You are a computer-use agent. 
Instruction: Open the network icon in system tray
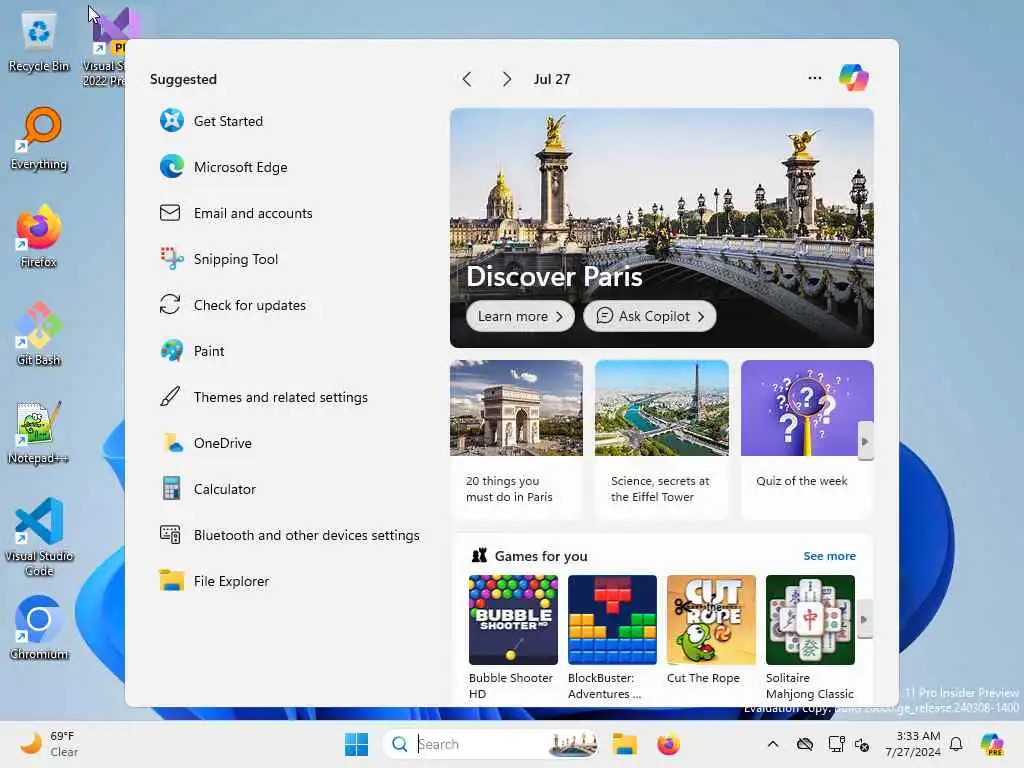(835, 744)
